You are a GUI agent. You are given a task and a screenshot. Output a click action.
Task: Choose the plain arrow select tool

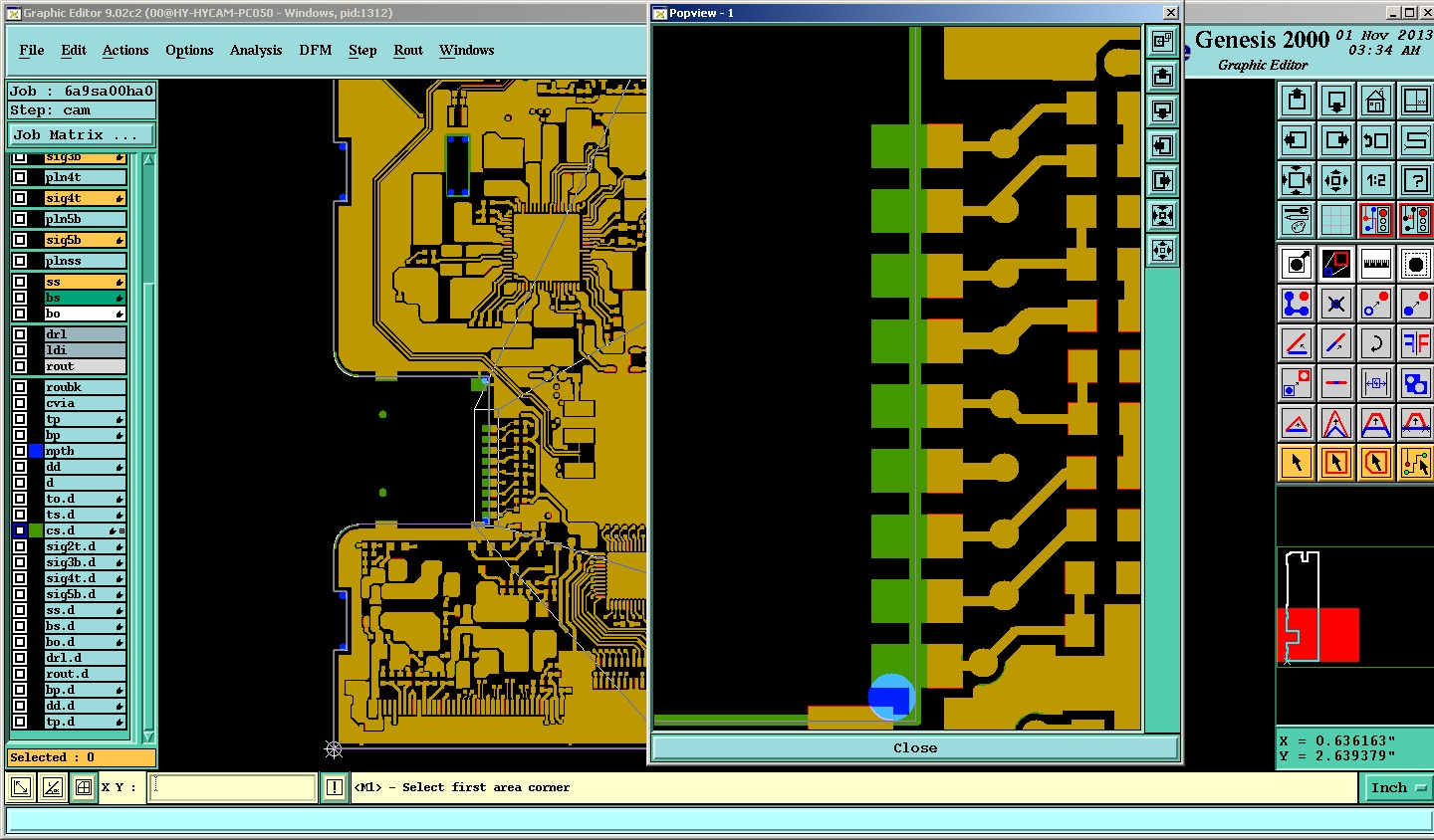click(x=1296, y=463)
